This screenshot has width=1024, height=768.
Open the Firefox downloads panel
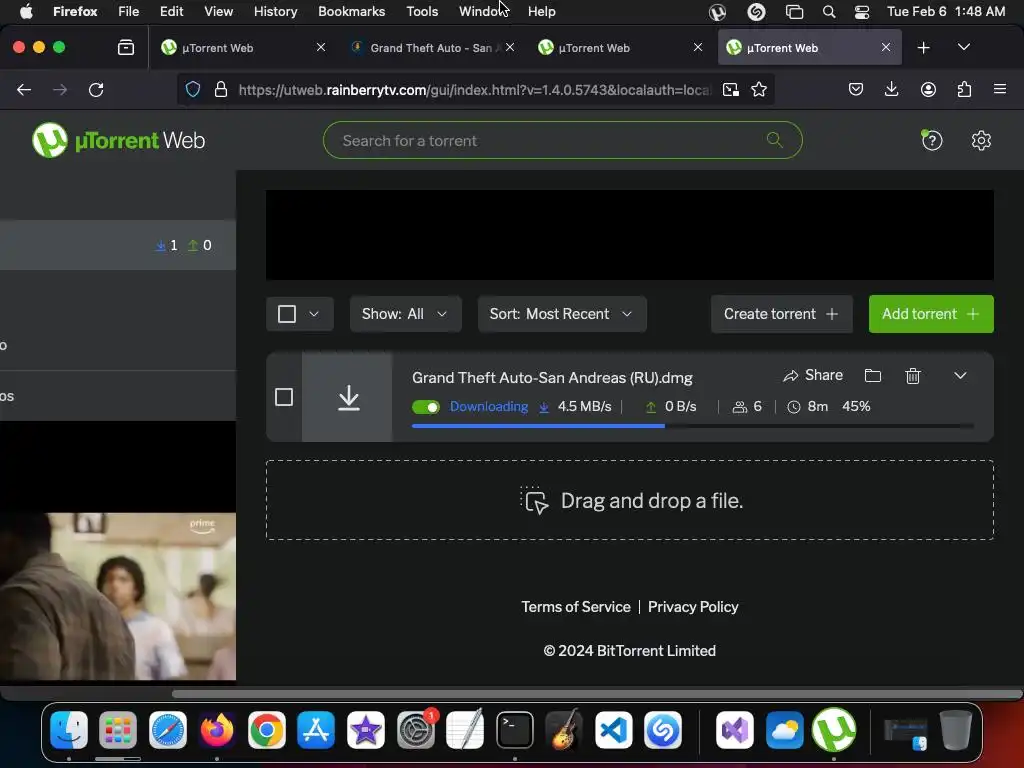tap(891, 89)
